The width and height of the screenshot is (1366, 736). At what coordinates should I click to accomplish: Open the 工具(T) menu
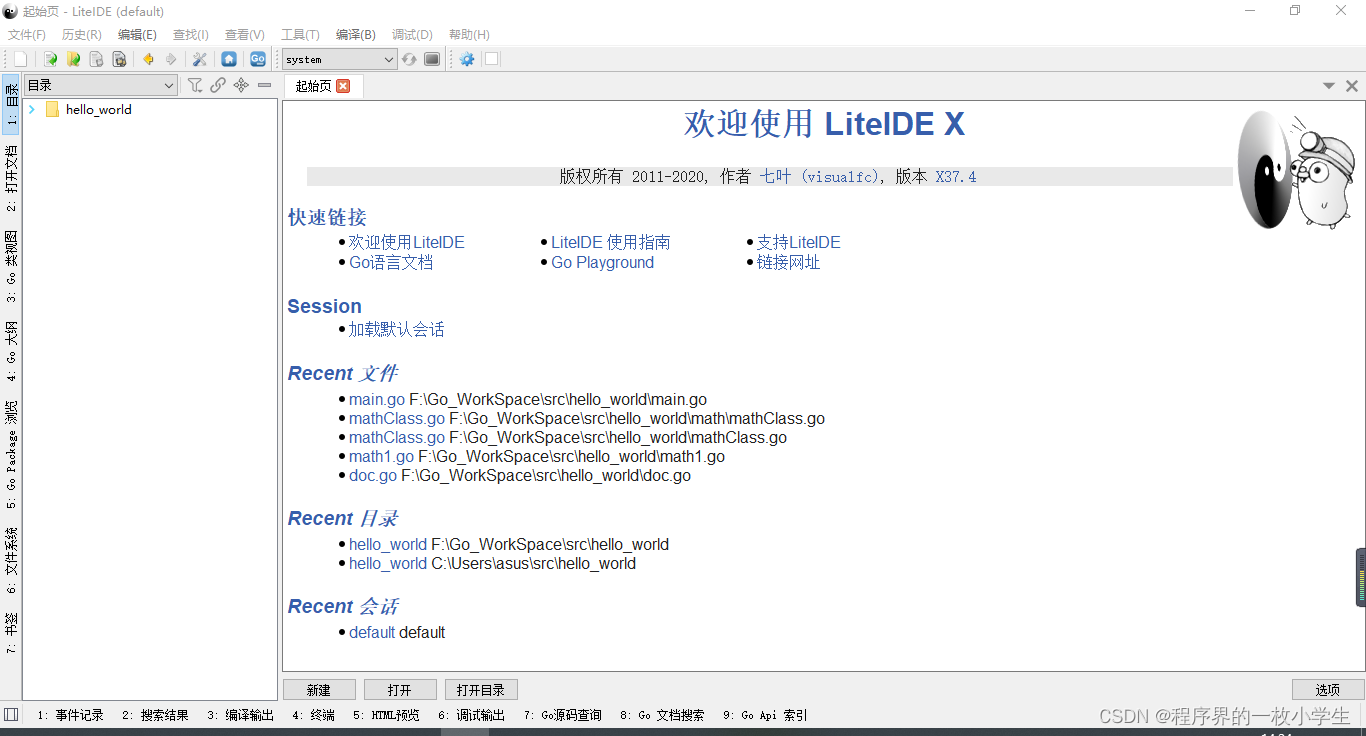[x=300, y=34]
